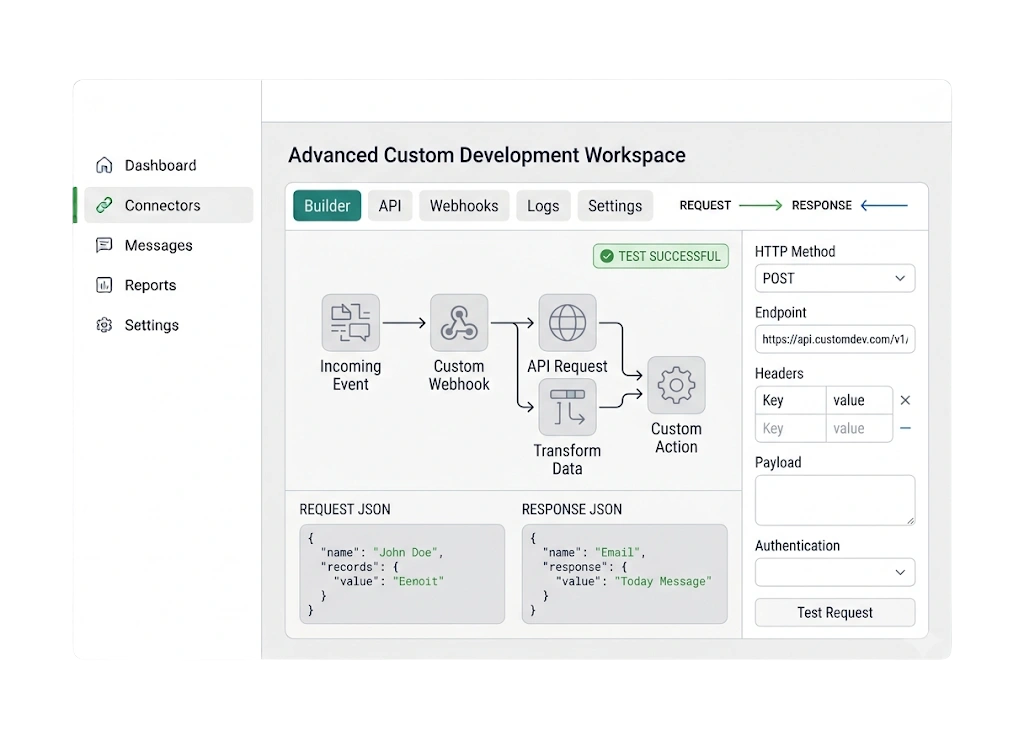Click the "John Doe" value in Request JSON
This screenshot has width=1024, height=741.
405,552
